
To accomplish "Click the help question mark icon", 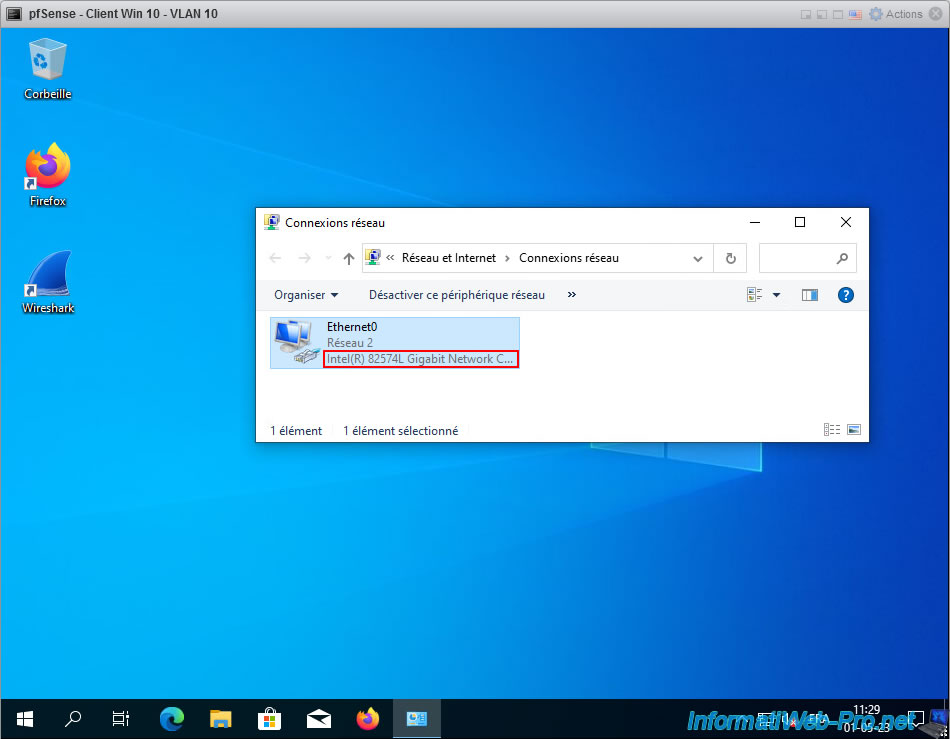I will (845, 295).
